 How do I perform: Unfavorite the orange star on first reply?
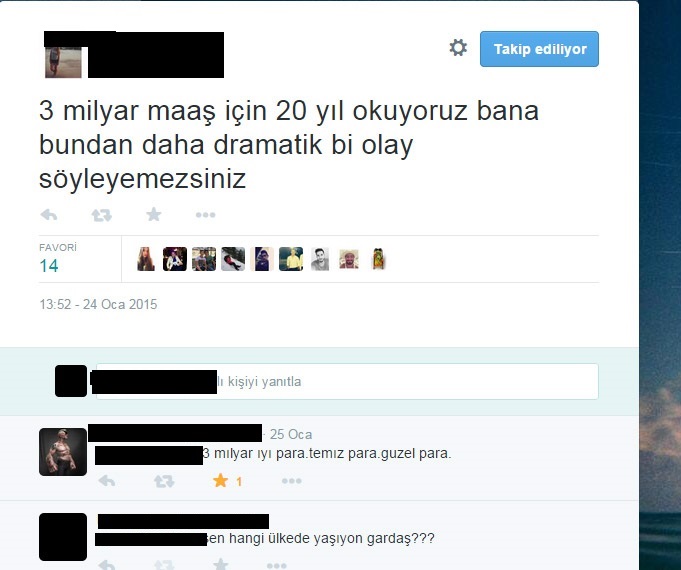tap(221, 481)
